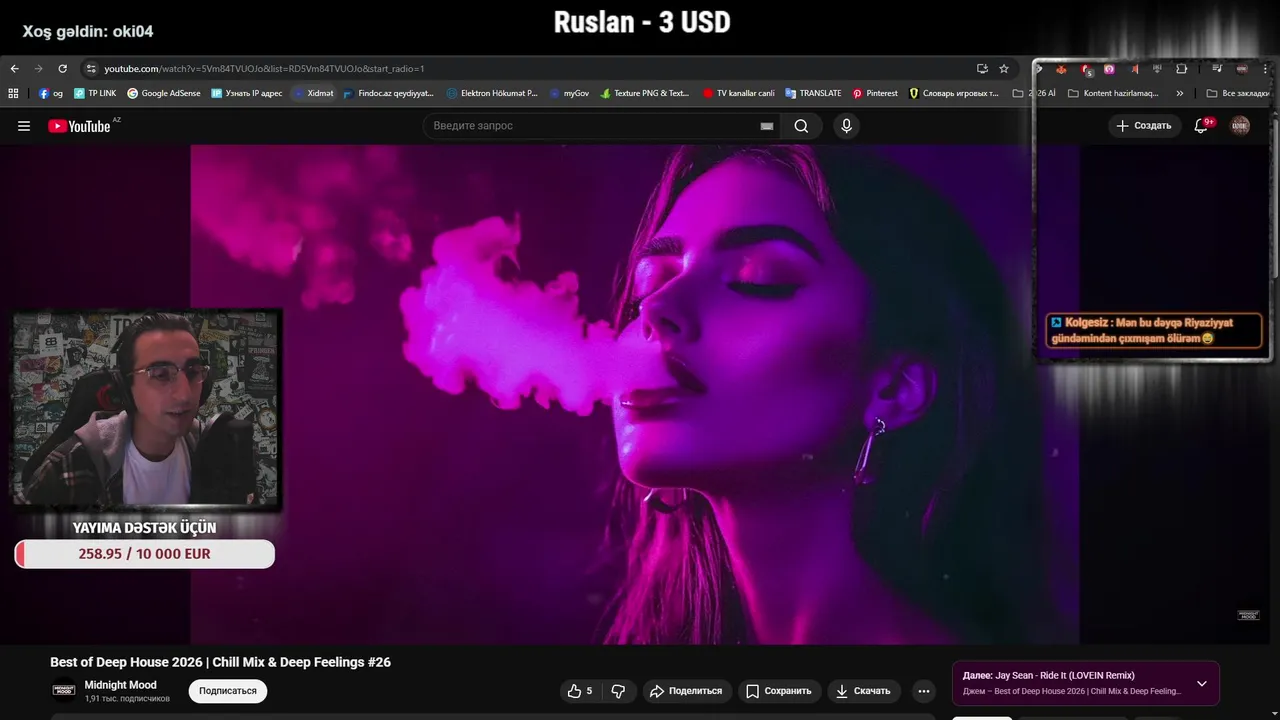The image size is (1280, 720).
Task: Open the Findoc.az bookmark
Action: pos(389,93)
